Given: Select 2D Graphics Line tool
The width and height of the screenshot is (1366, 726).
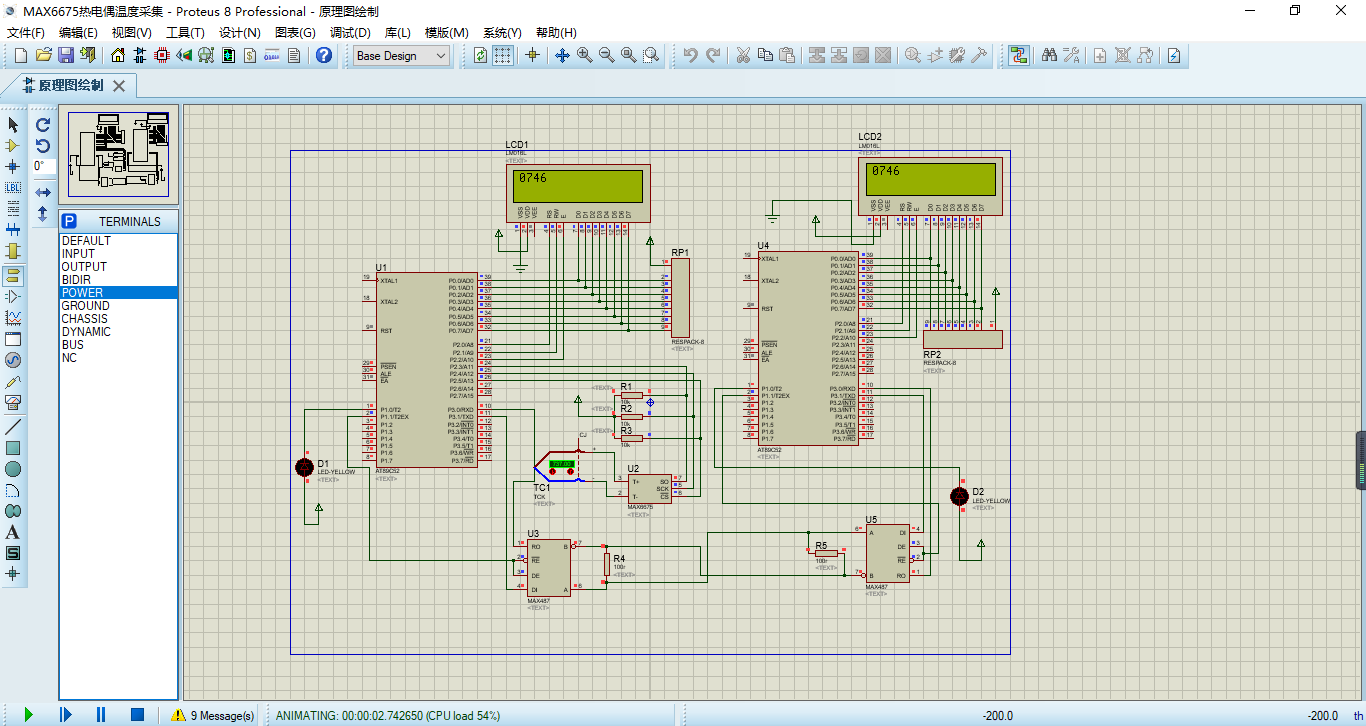Looking at the screenshot, I should pos(13,427).
